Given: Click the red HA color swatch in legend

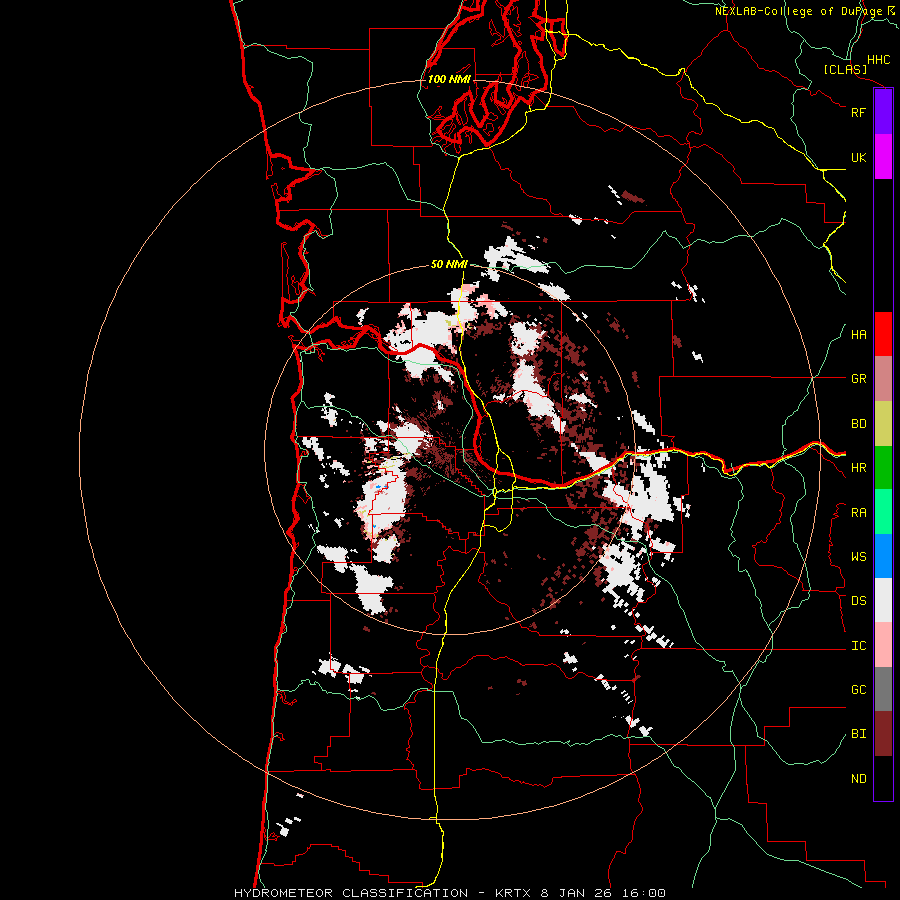Looking at the screenshot, I should tap(883, 334).
